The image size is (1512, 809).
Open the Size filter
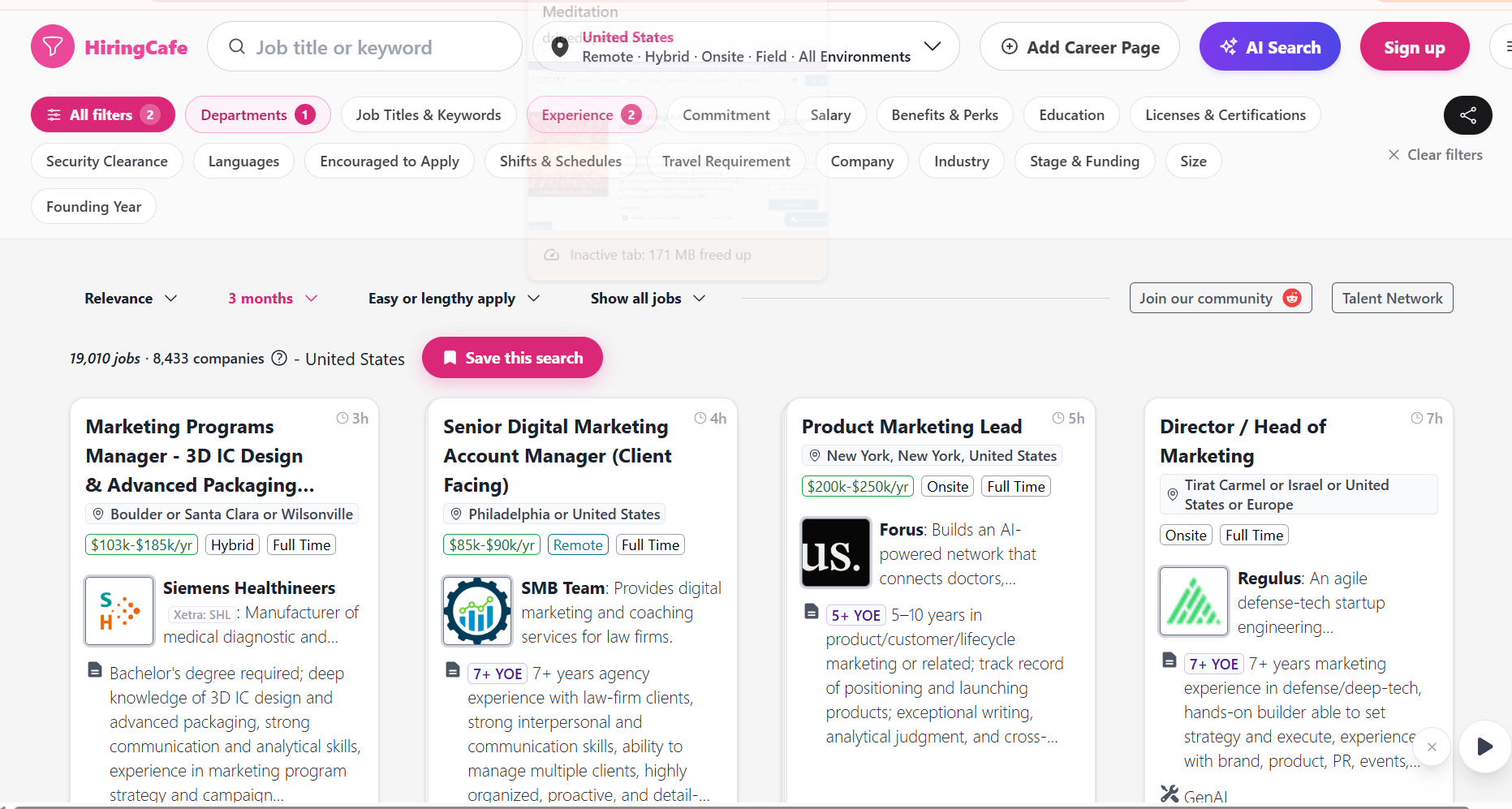1193,161
